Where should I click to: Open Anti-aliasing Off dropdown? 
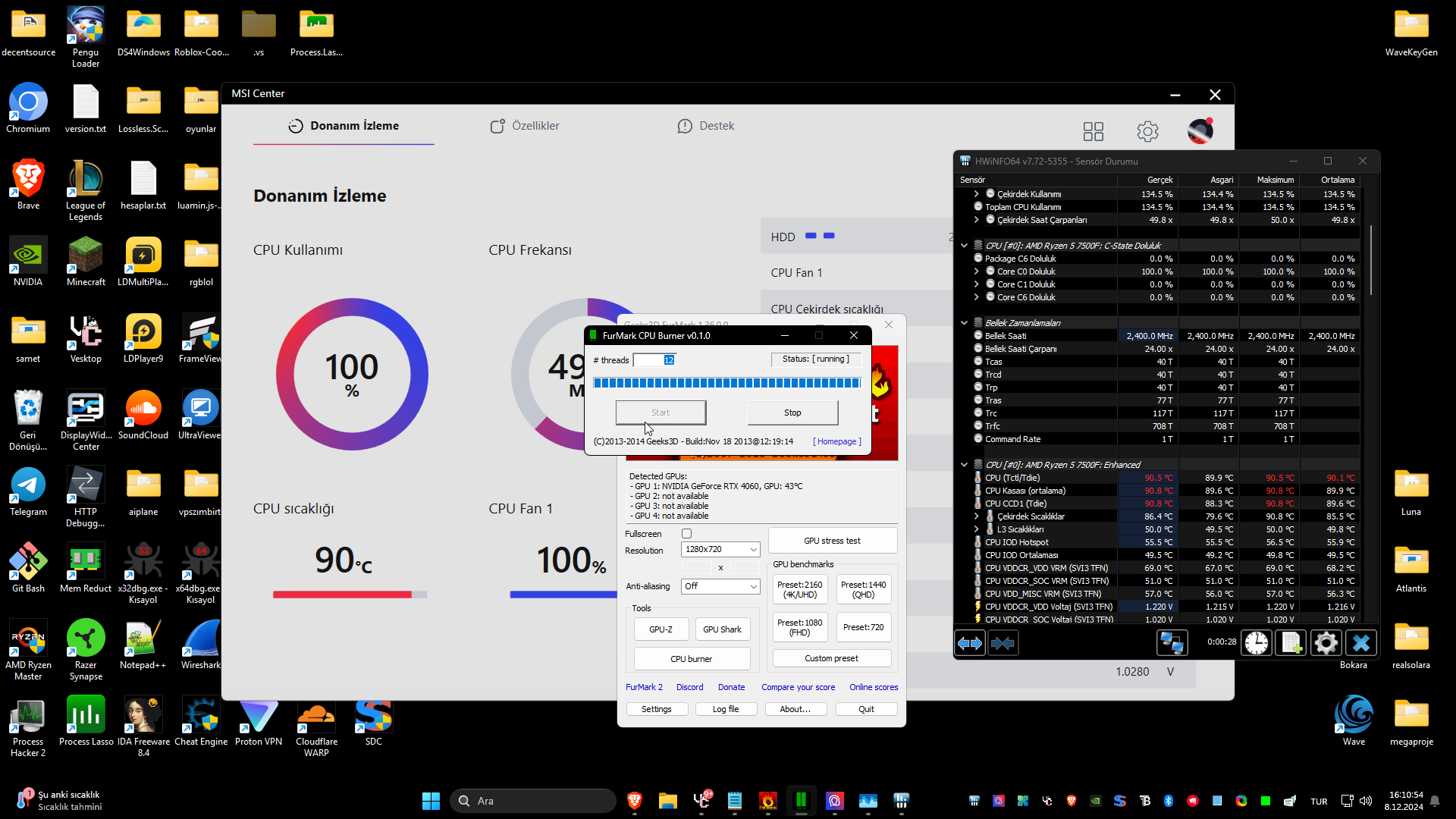720,586
